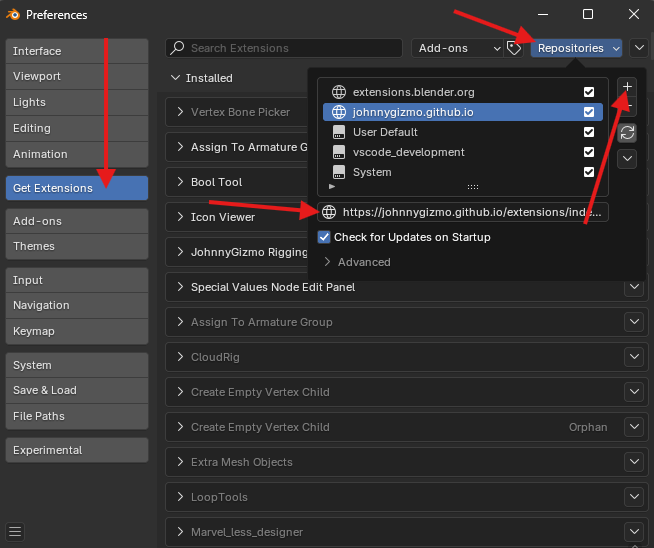The width and height of the screenshot is (654, 548).
Task: Uncheck Check for Updates on Startup
Action: [324, 237]
